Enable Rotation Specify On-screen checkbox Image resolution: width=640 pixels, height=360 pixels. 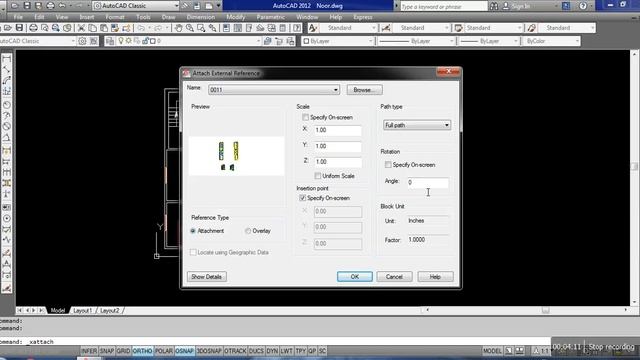[388, 164]
